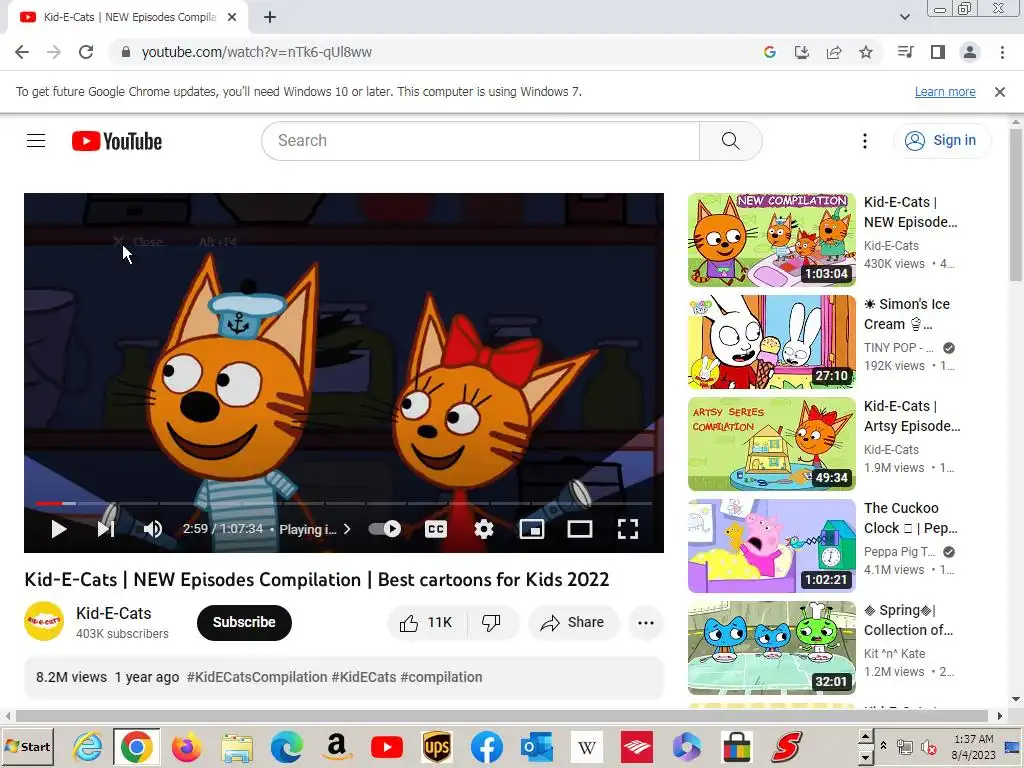Open Kit ^n^ Kate Spring thumbnail
The width and height of the screenshot is (1024, 768).
pos(771,647)
